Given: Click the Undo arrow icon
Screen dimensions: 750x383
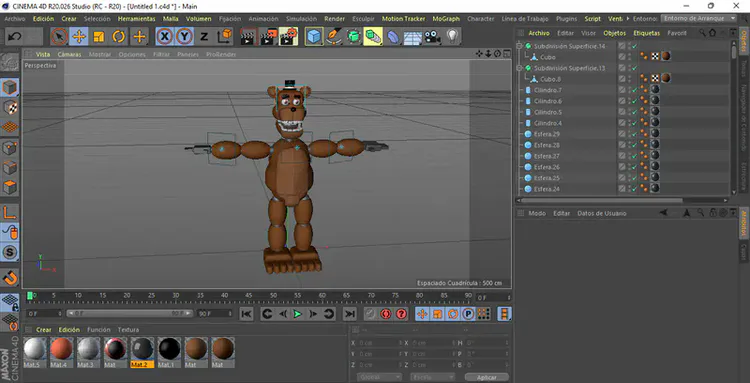Looking at the screenshot, I should coord(15,36).
